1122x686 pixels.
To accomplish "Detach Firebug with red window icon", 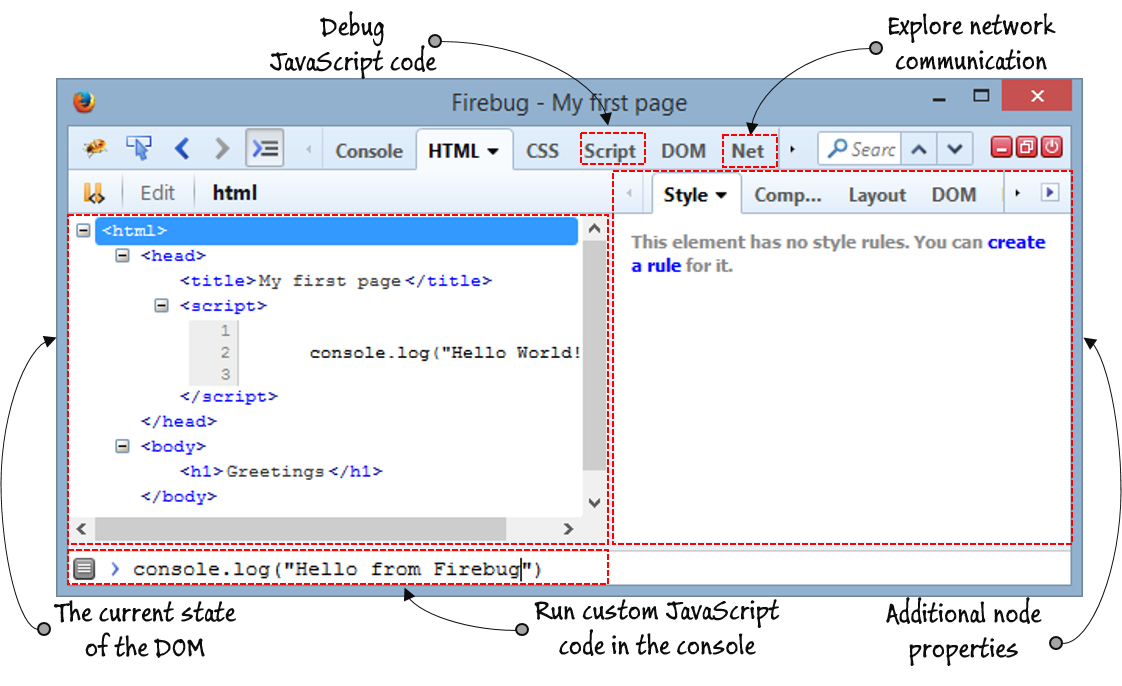I will [x=1027, y=147].
